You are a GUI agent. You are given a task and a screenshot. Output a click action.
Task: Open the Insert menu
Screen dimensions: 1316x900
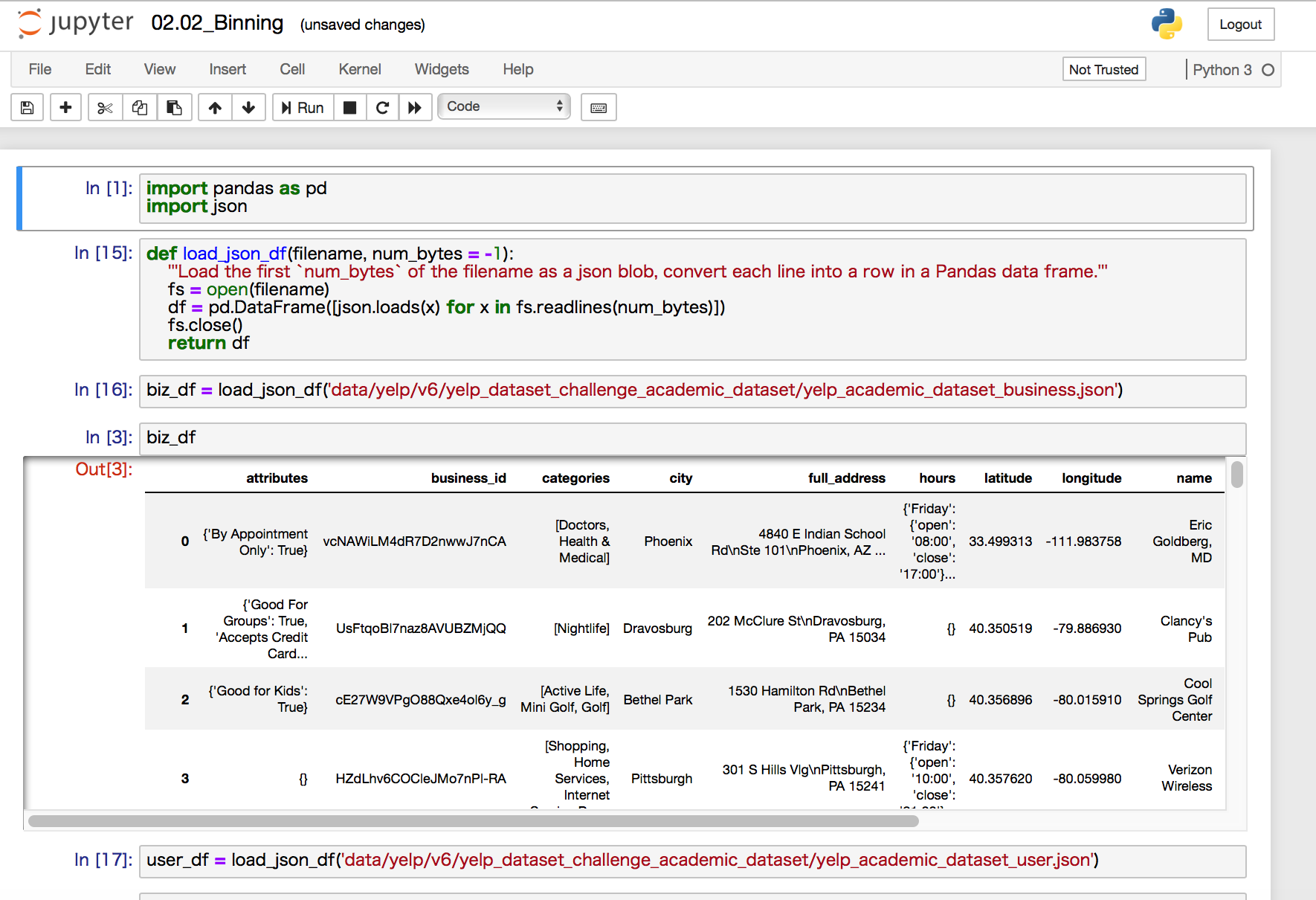228,69
